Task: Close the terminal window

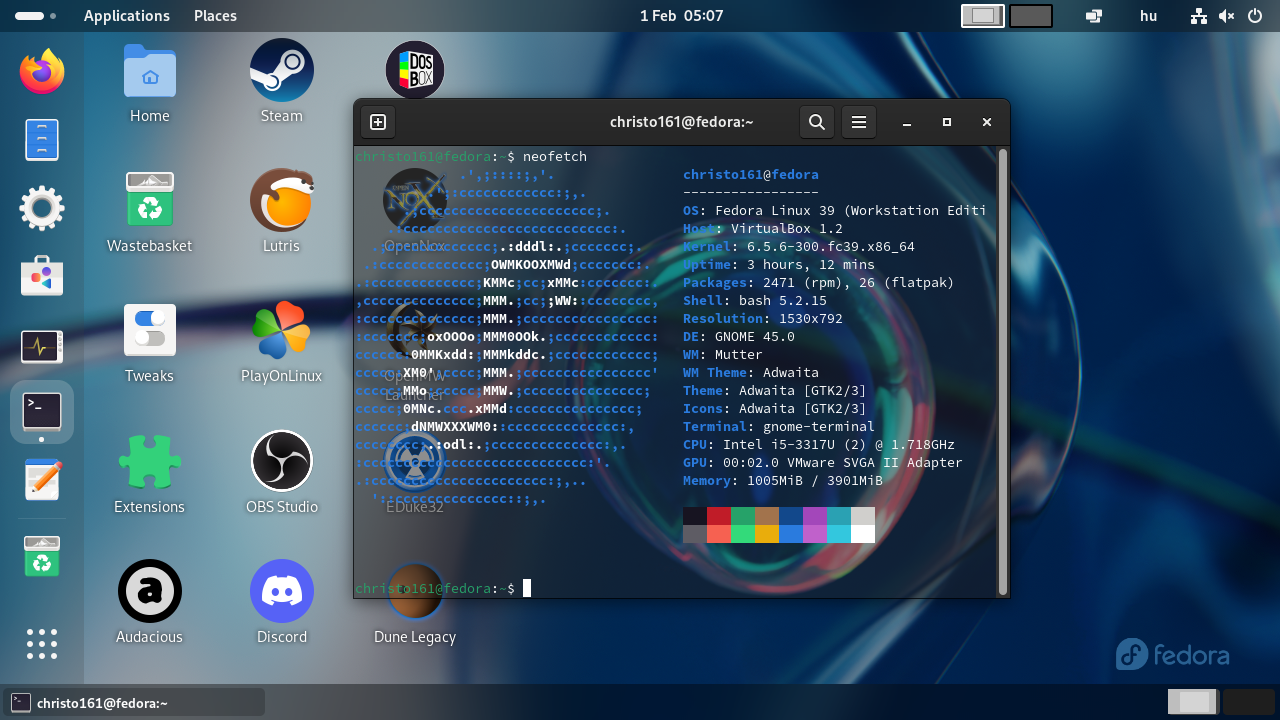Action: pyautogui.click(x=987, y=122)
